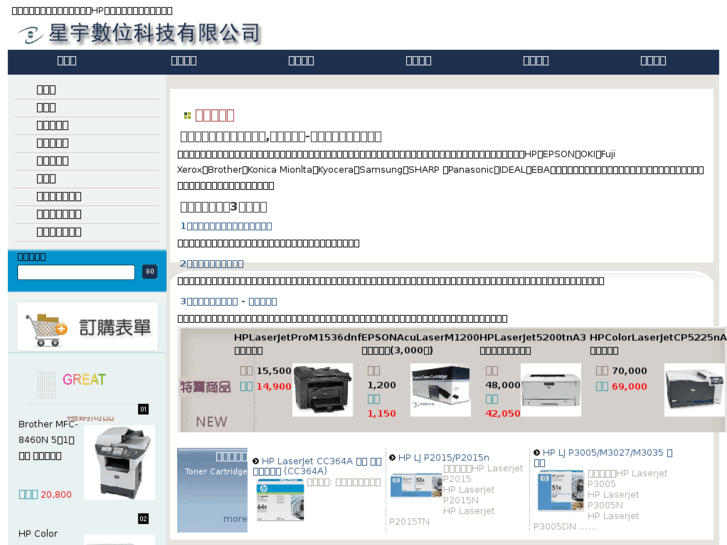Click the 15,500 original price

[x=274, y=371]
